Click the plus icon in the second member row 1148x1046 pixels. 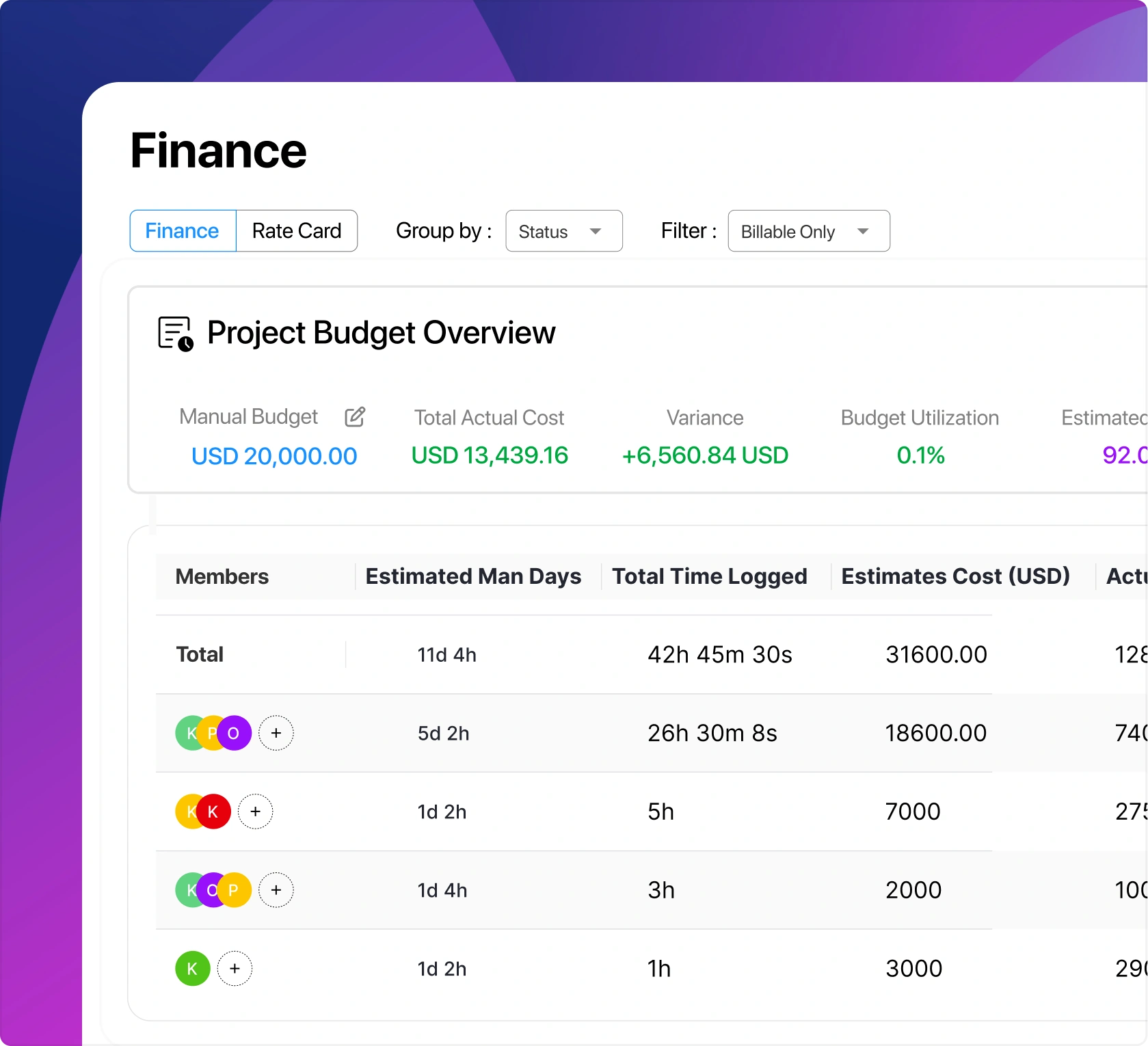pos(256,812)
